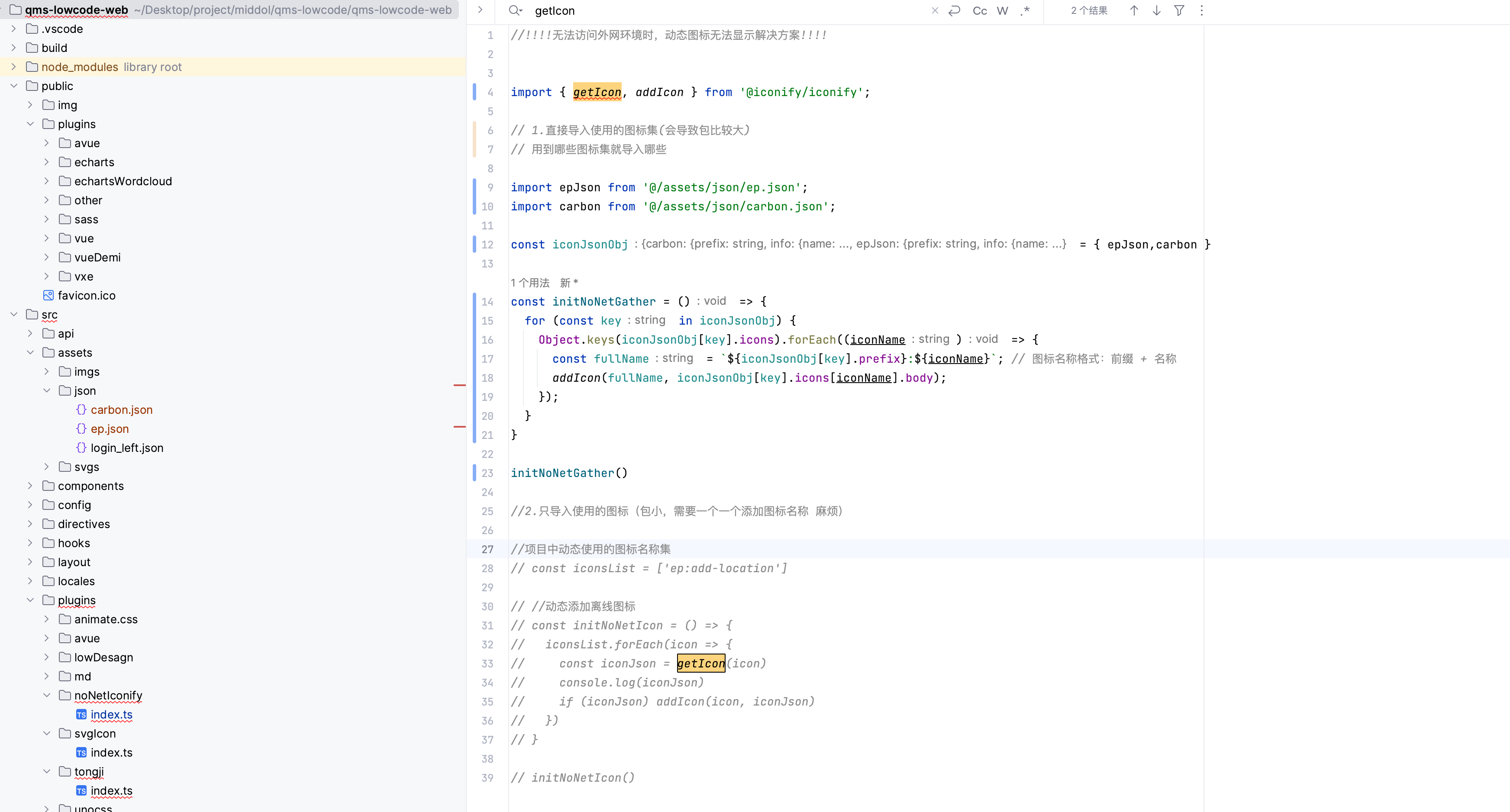Click highlighted getIcon on line 33

701,664
